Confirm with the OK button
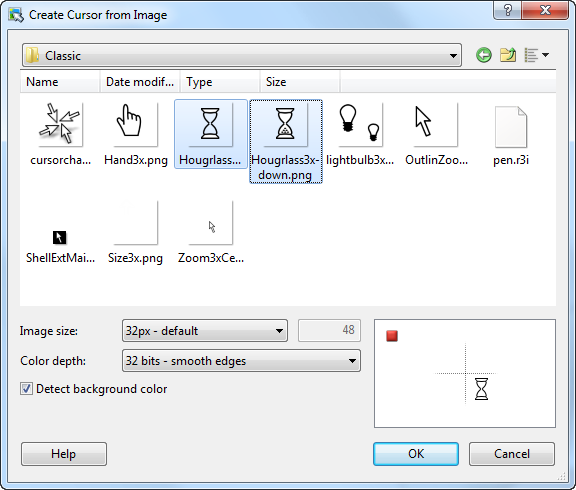Image resolution: width=576 pixels, height=490 pixels. coord(416,454)
